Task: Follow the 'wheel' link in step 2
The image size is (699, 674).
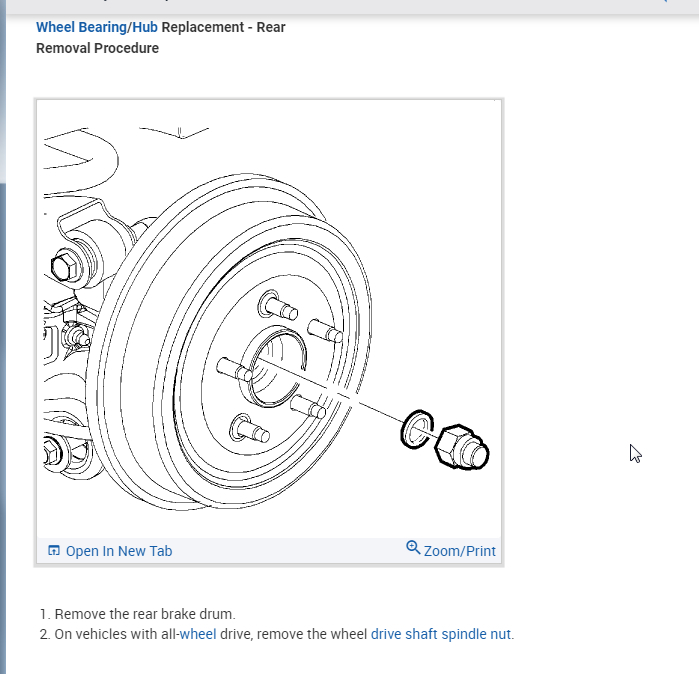Action: (198, 634)
